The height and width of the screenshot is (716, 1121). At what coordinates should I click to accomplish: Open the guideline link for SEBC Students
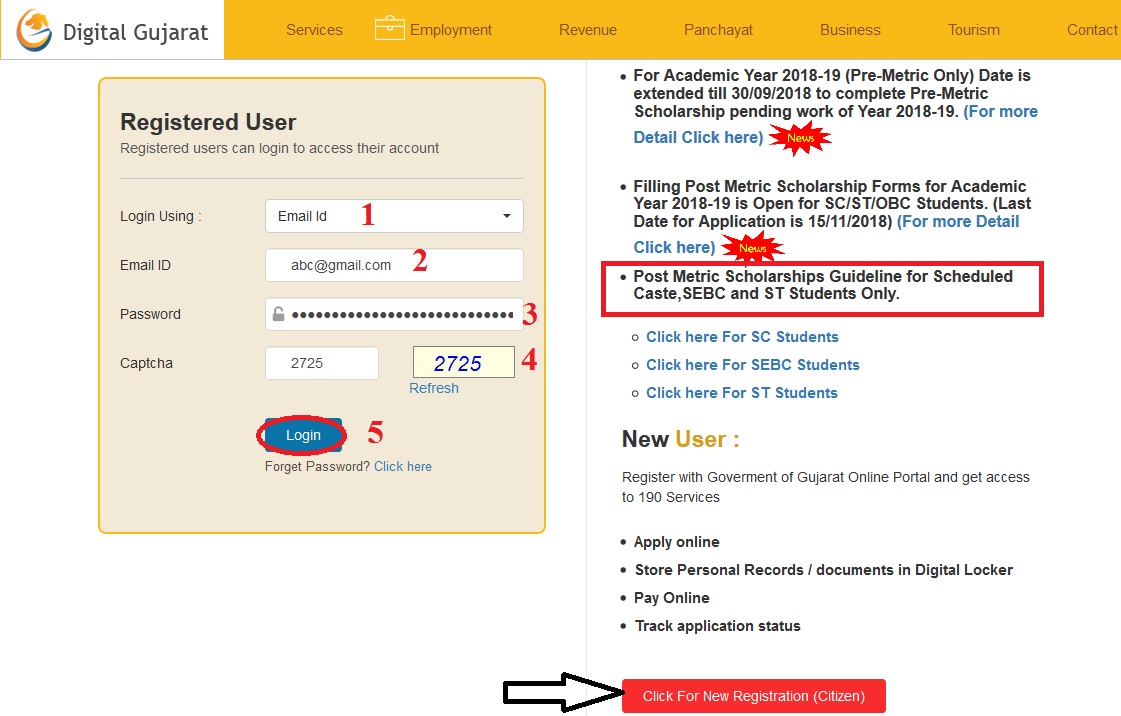click(x=752, y=365)
